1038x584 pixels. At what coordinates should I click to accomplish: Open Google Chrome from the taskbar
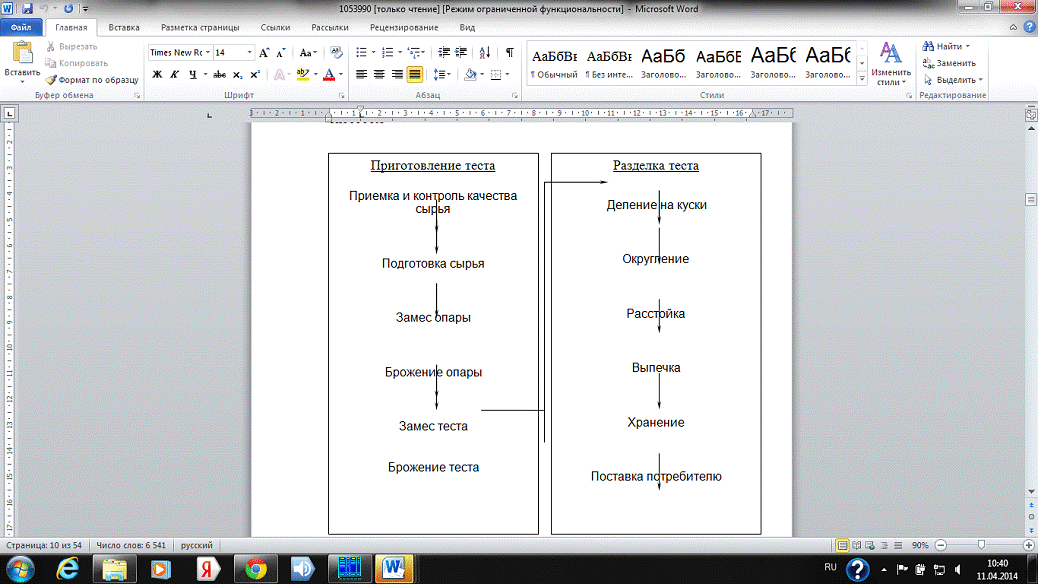click(x=255, y=568)
